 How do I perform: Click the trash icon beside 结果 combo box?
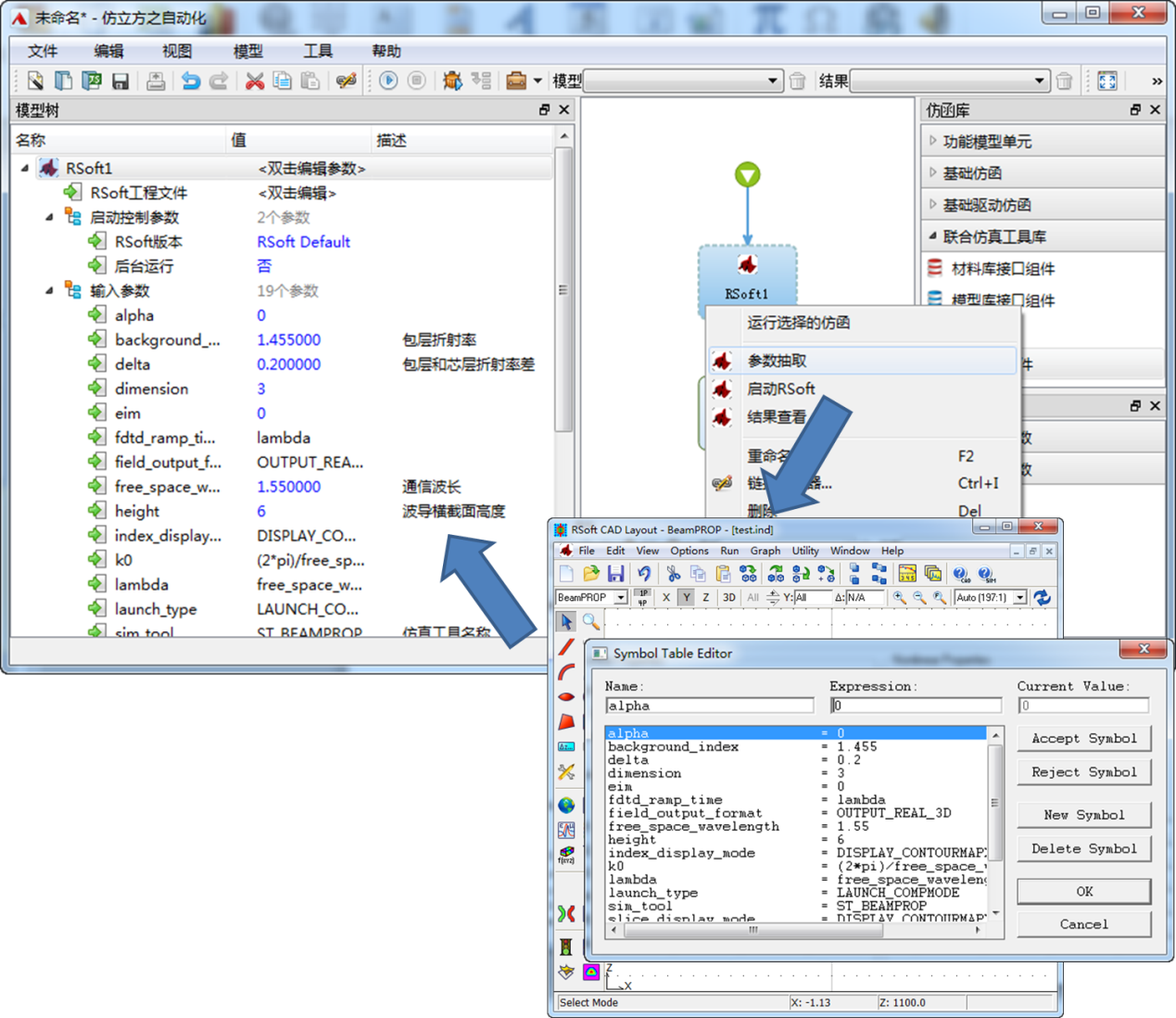[x=1064, y=81]
